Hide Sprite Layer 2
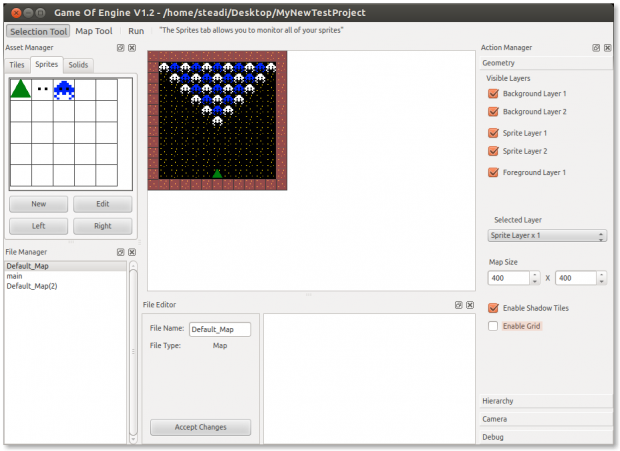Viewport: 620px width, 451px height. pyautogui.click(x=493, y=151)
